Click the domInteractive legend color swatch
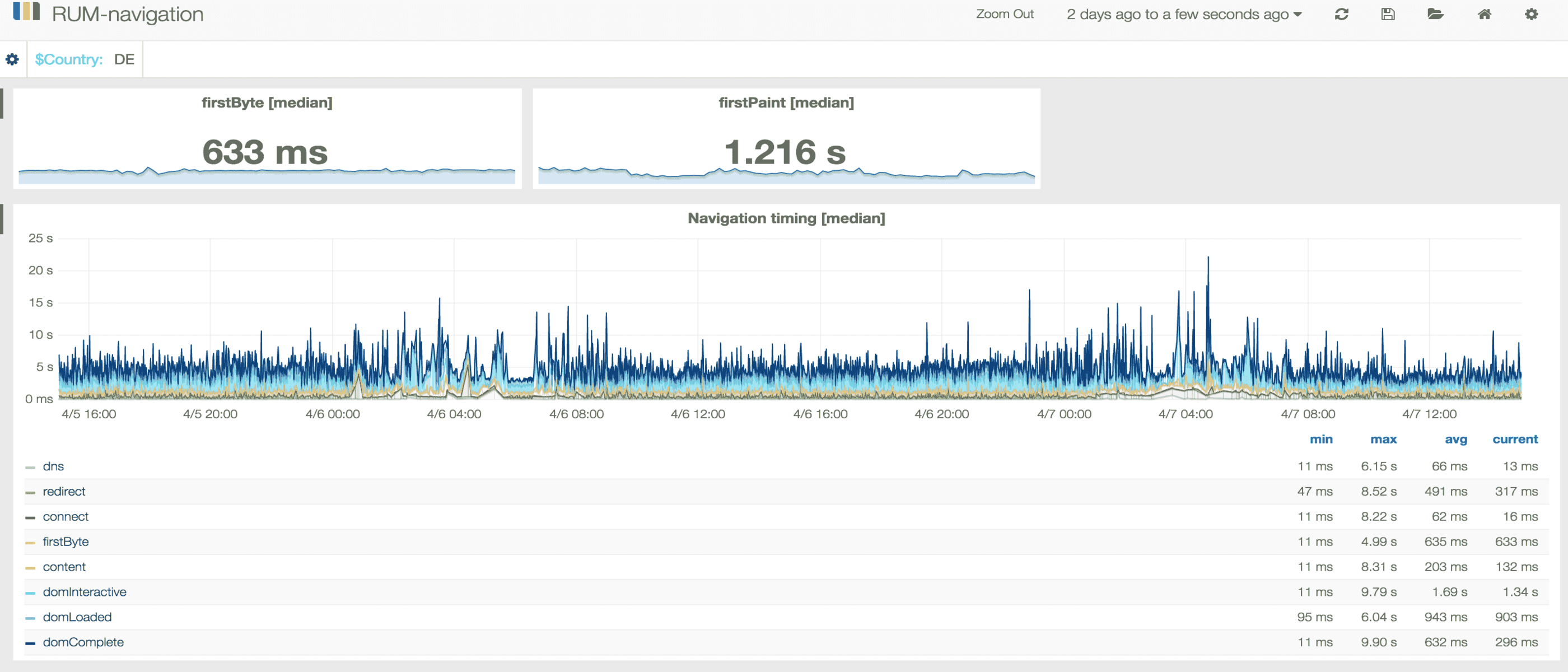This screenshot has height=672, width=1568. 30,593
